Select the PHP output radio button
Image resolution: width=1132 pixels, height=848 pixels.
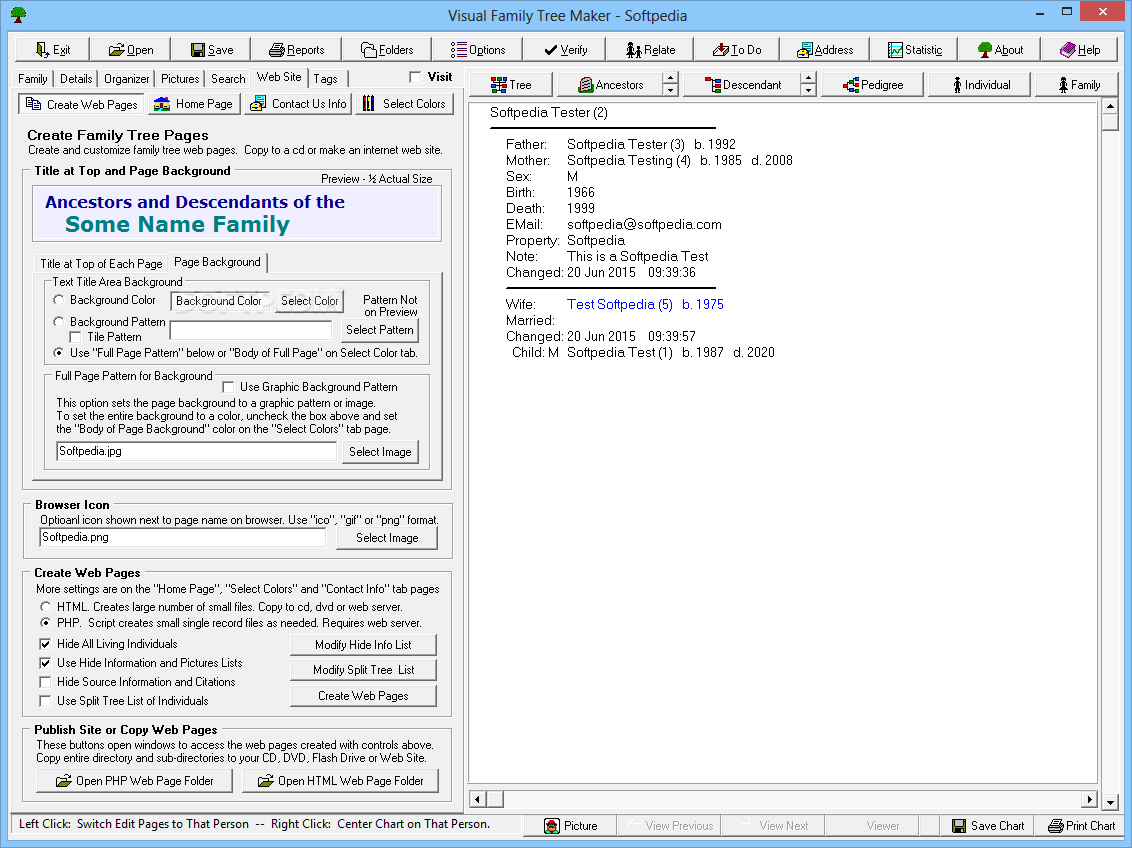pyautogui.click(x=45, y=623)
